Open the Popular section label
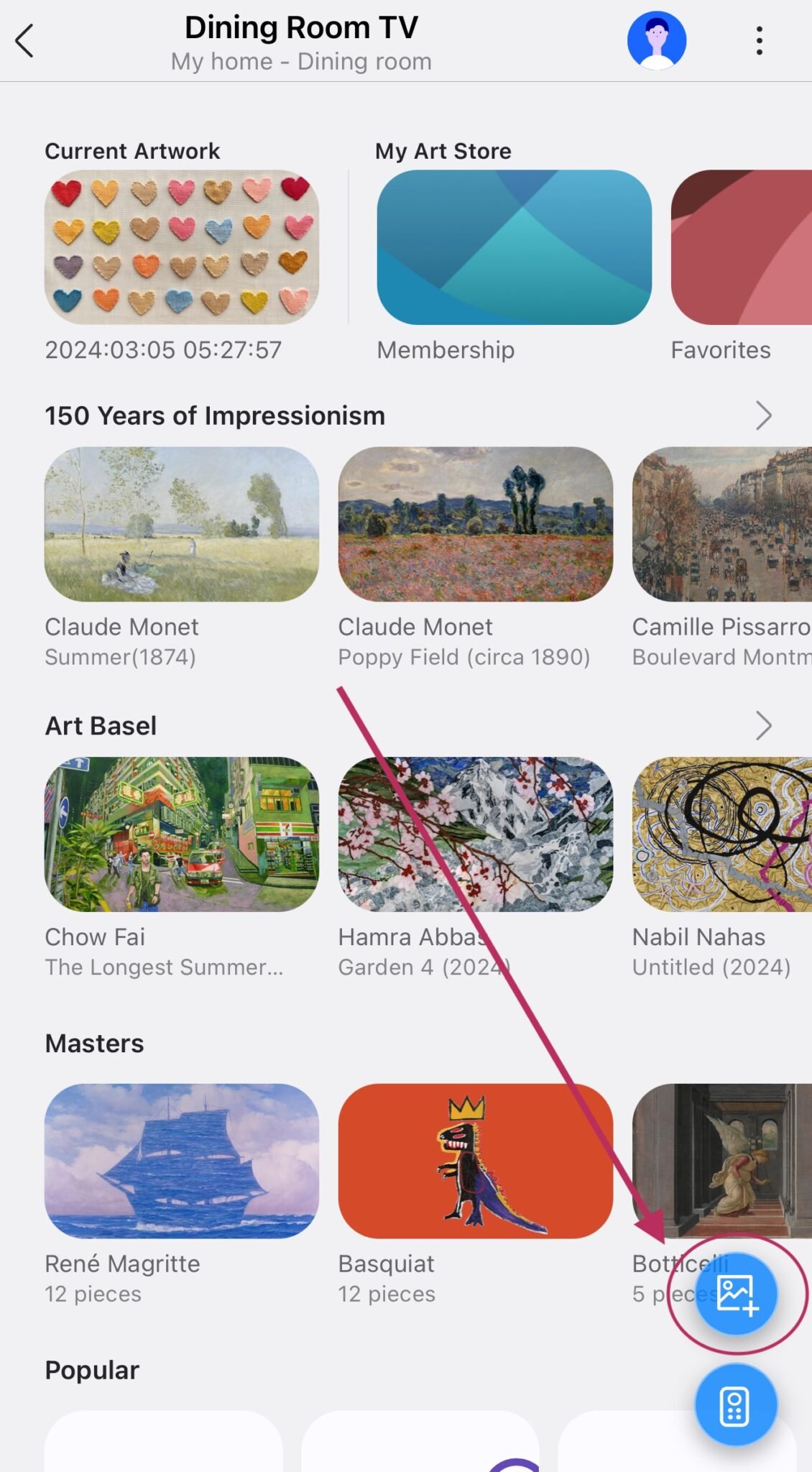The image size is (812, 1472). coord(92,1369)
